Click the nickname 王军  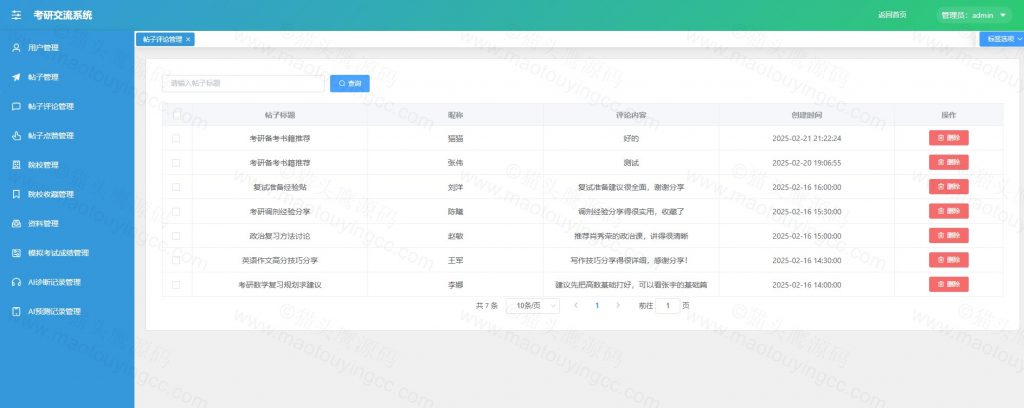pos(455,260)
